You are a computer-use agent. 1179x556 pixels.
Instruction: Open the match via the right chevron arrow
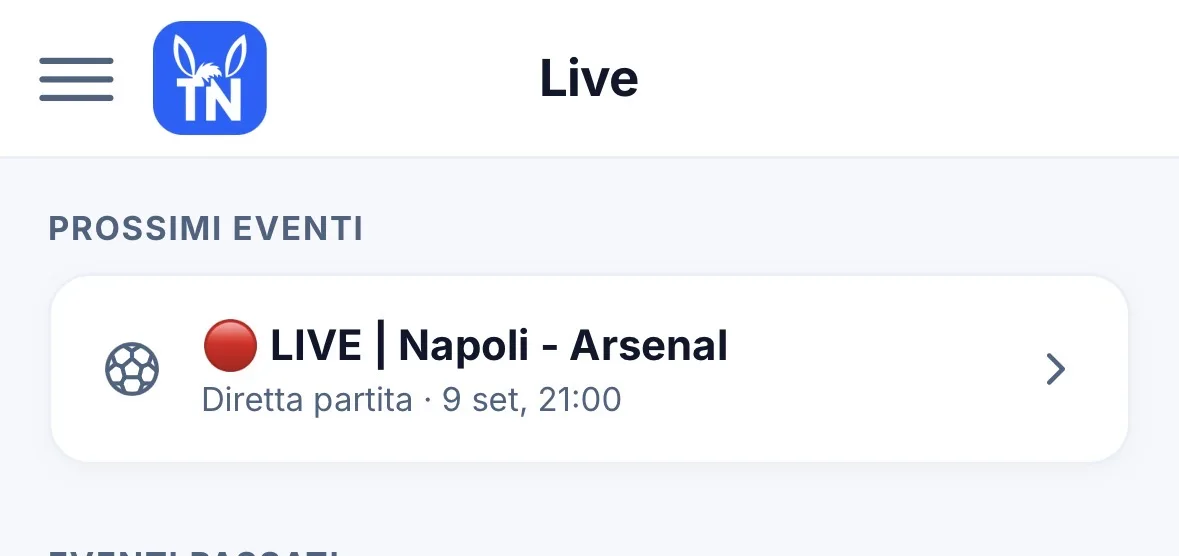tap(1056, 369)
